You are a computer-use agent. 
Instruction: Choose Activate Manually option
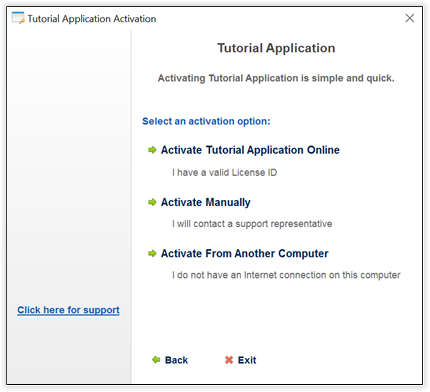coord(206,202)
